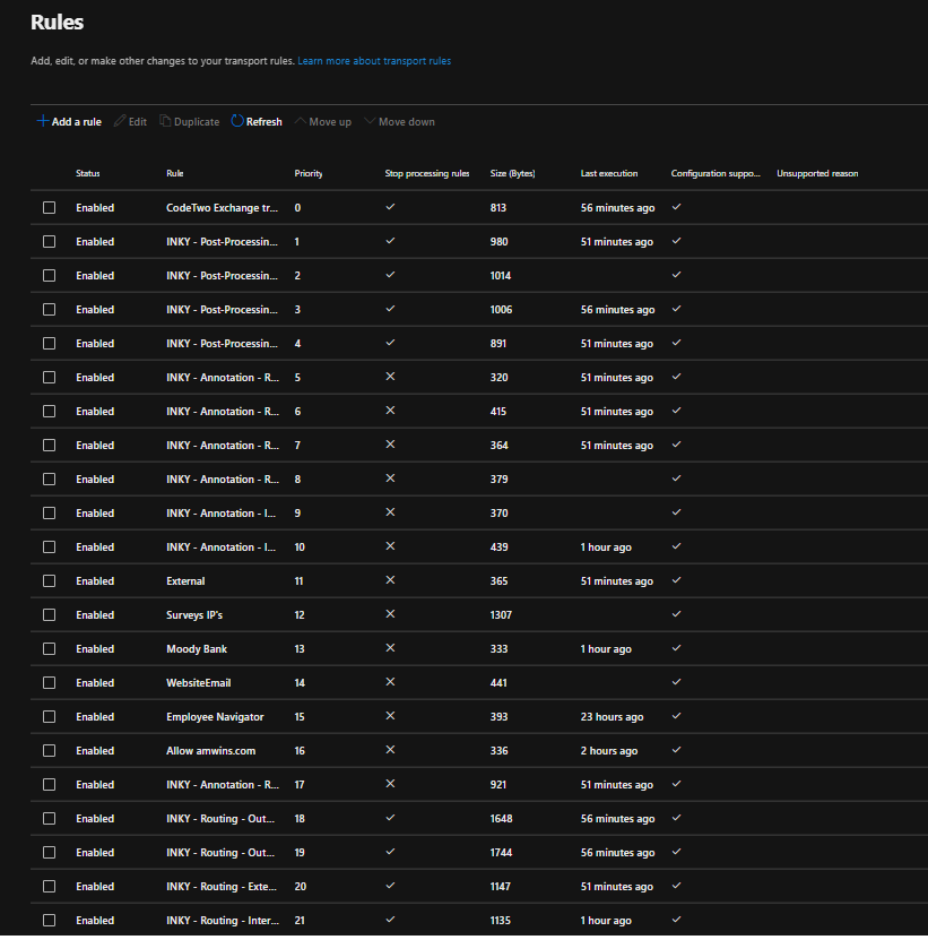Click stop processing X for Allow amwins.com

[390, 750]
